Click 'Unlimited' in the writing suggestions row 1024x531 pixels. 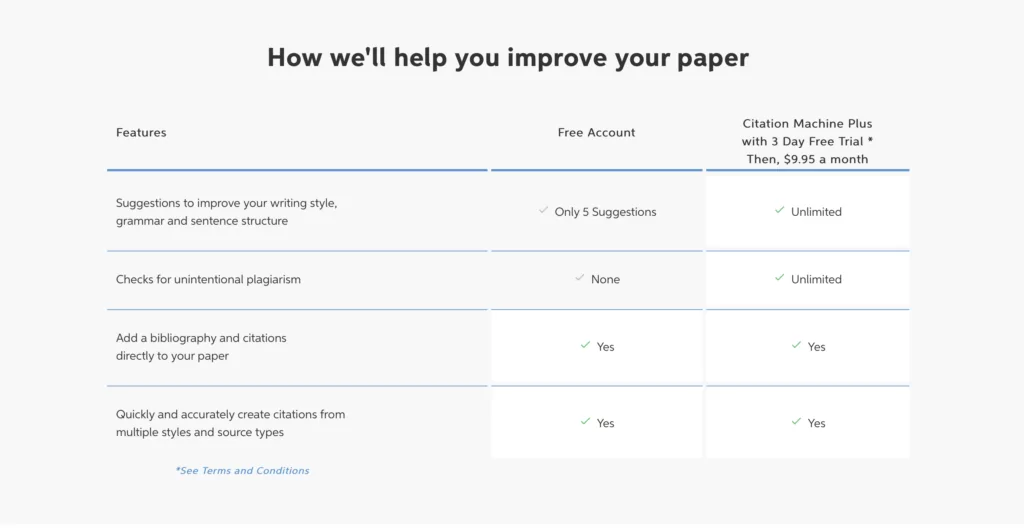816,212
